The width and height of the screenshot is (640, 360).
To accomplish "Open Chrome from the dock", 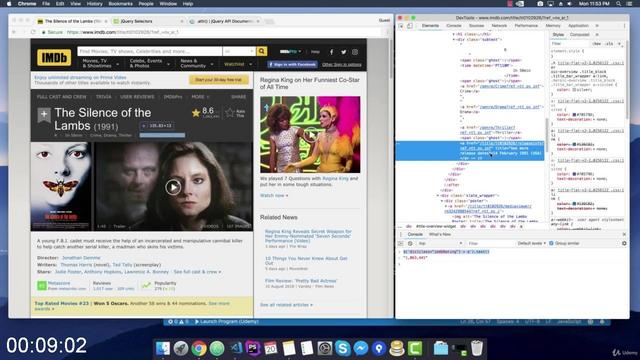I will [199, 348].
